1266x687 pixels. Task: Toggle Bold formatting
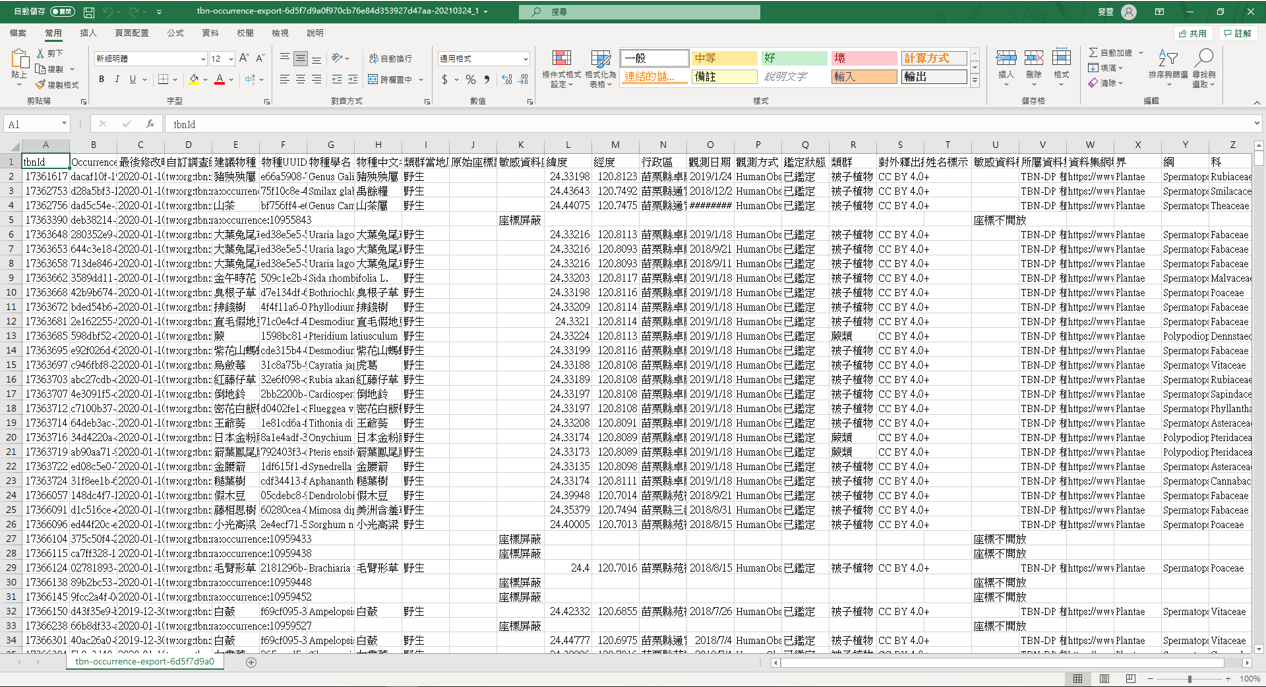(102, 79)
